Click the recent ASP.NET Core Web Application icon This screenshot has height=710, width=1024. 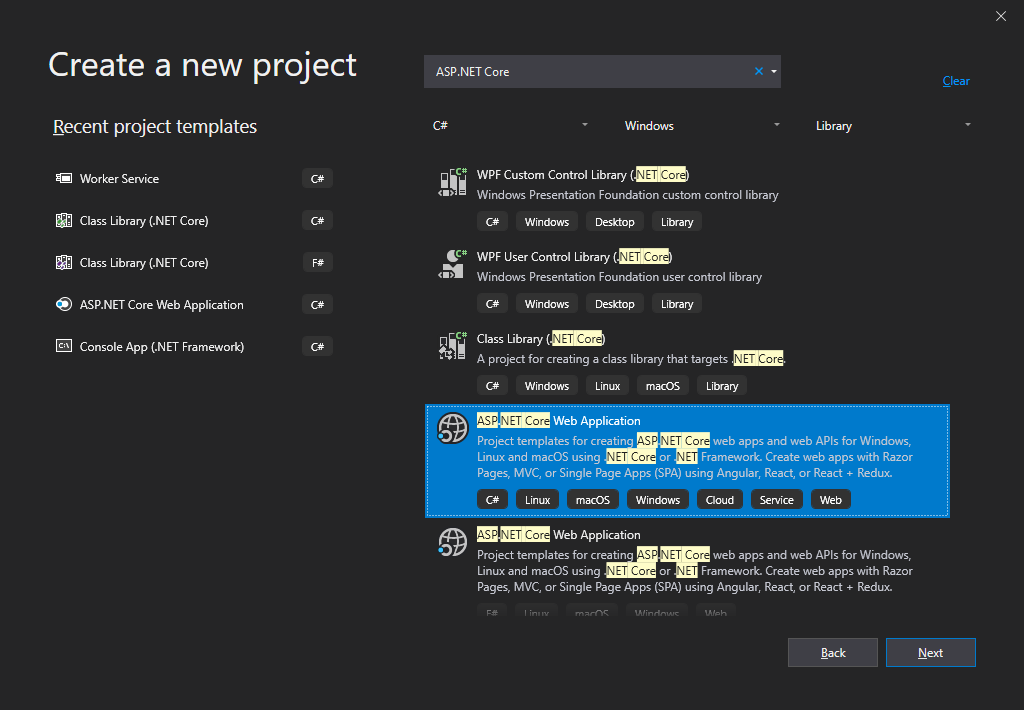(63, 305)
